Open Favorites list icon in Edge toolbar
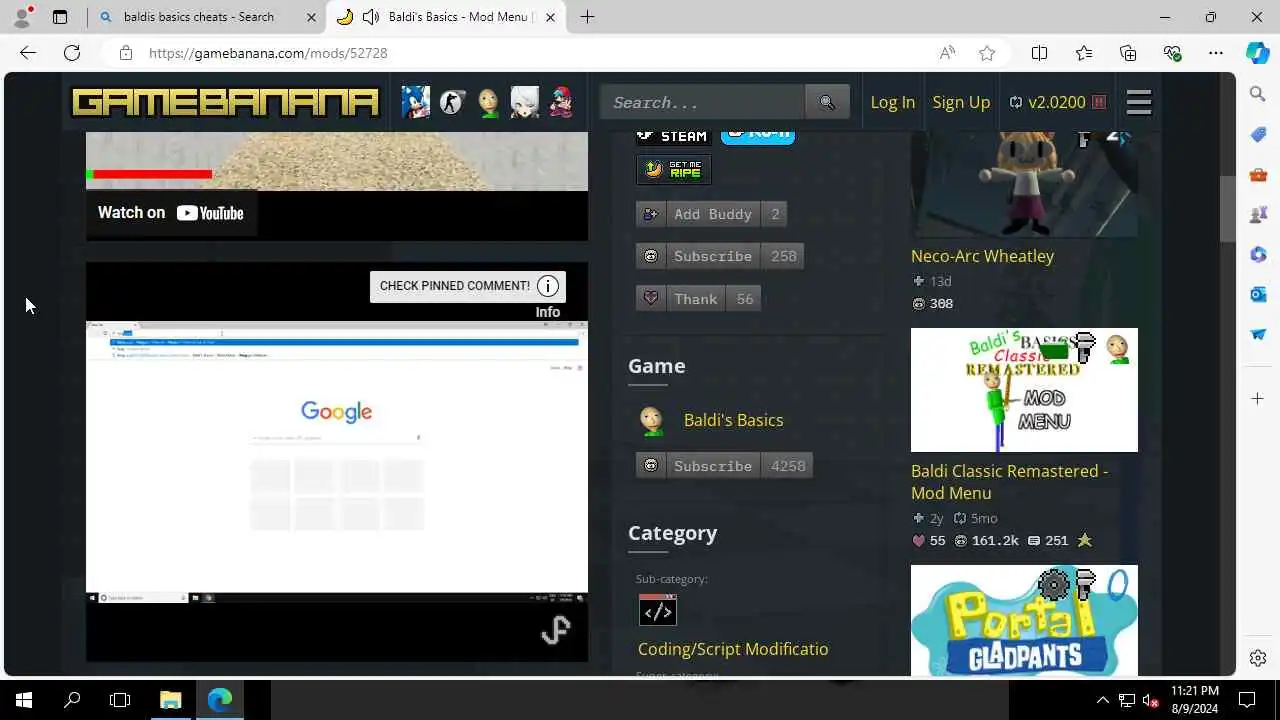The height and width of the screenshot is (720, 1280). [x=1084, y=53]
